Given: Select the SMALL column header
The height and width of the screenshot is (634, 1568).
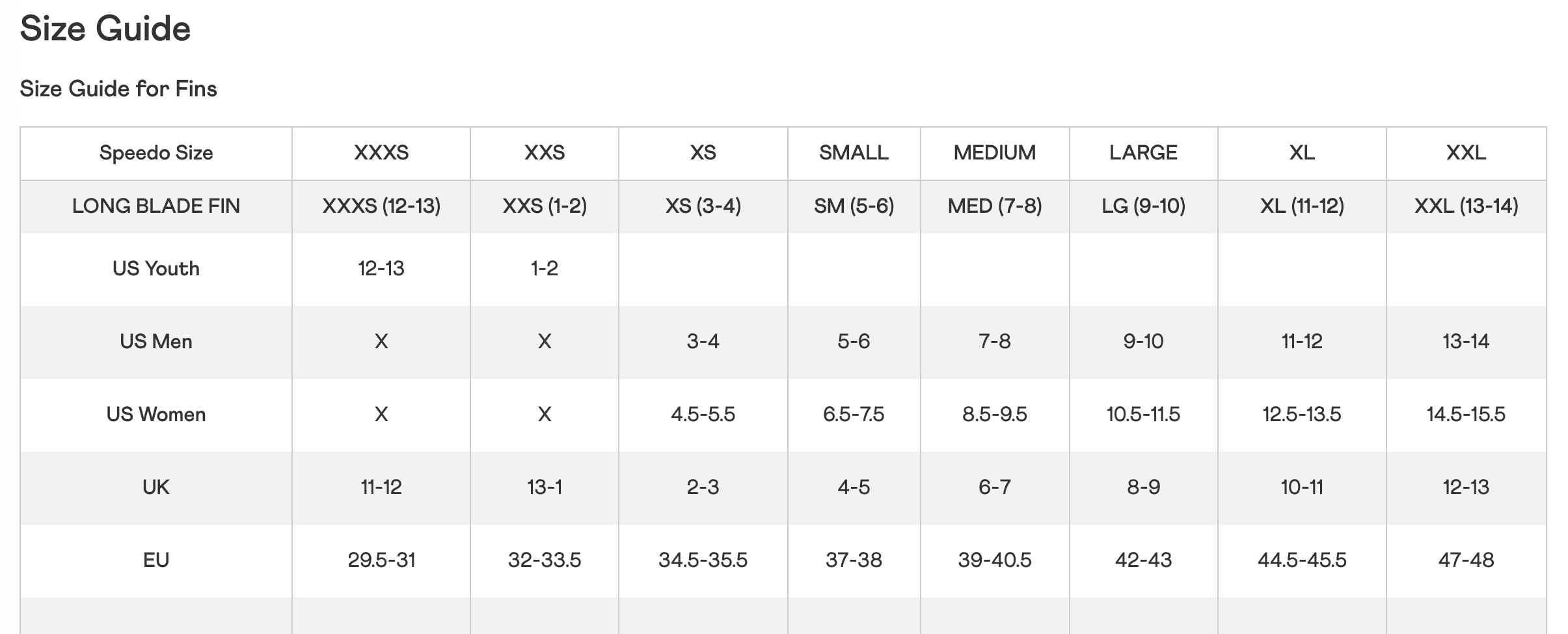Looking at the screenshot, I should tap(854, 153).
